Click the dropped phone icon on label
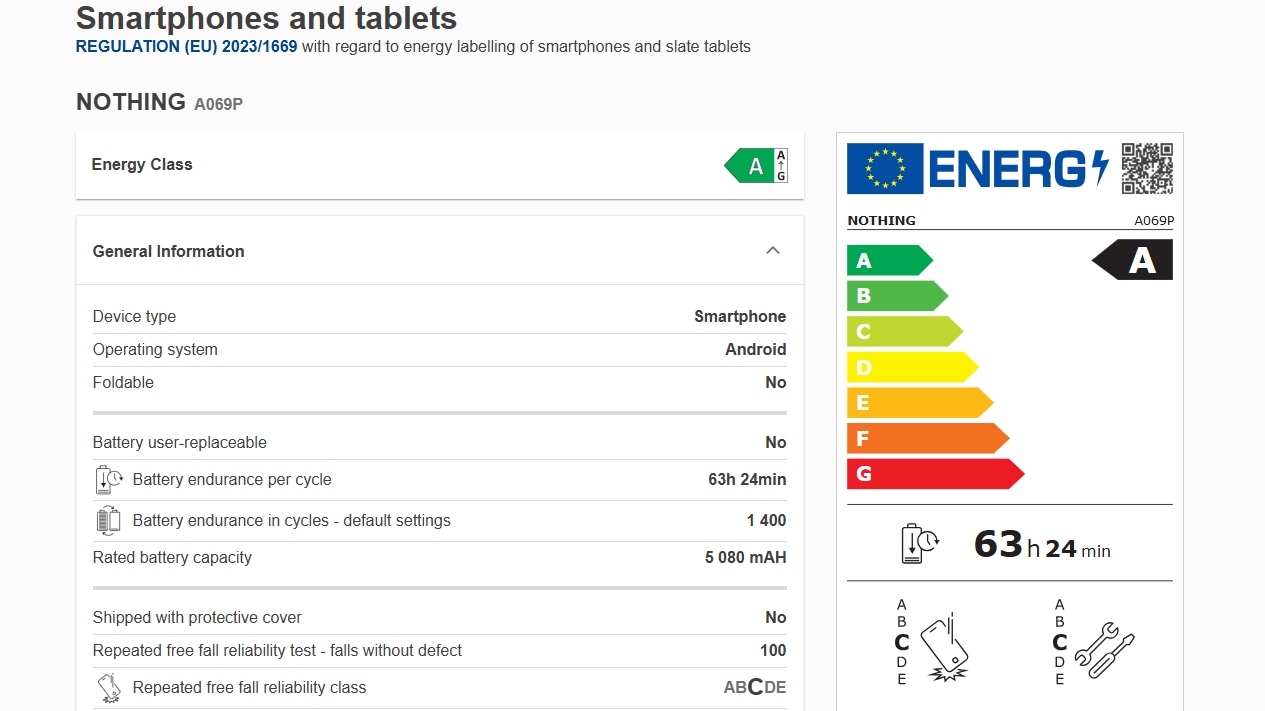The image size is (1265, 711). [x=944, y=648]
